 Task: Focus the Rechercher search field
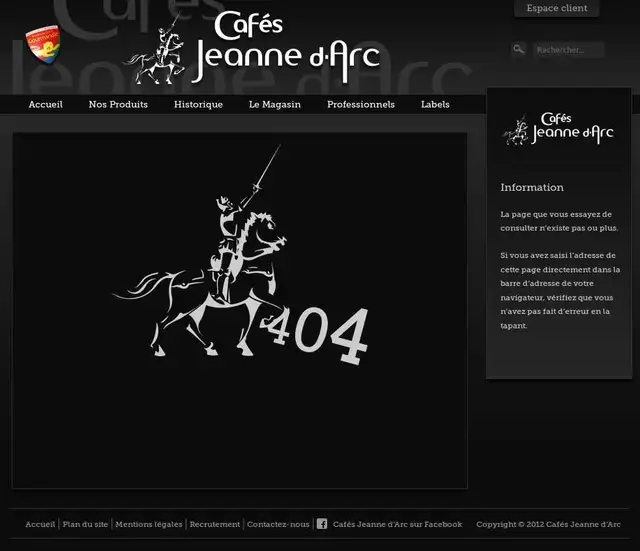click(x=568, y=50)
